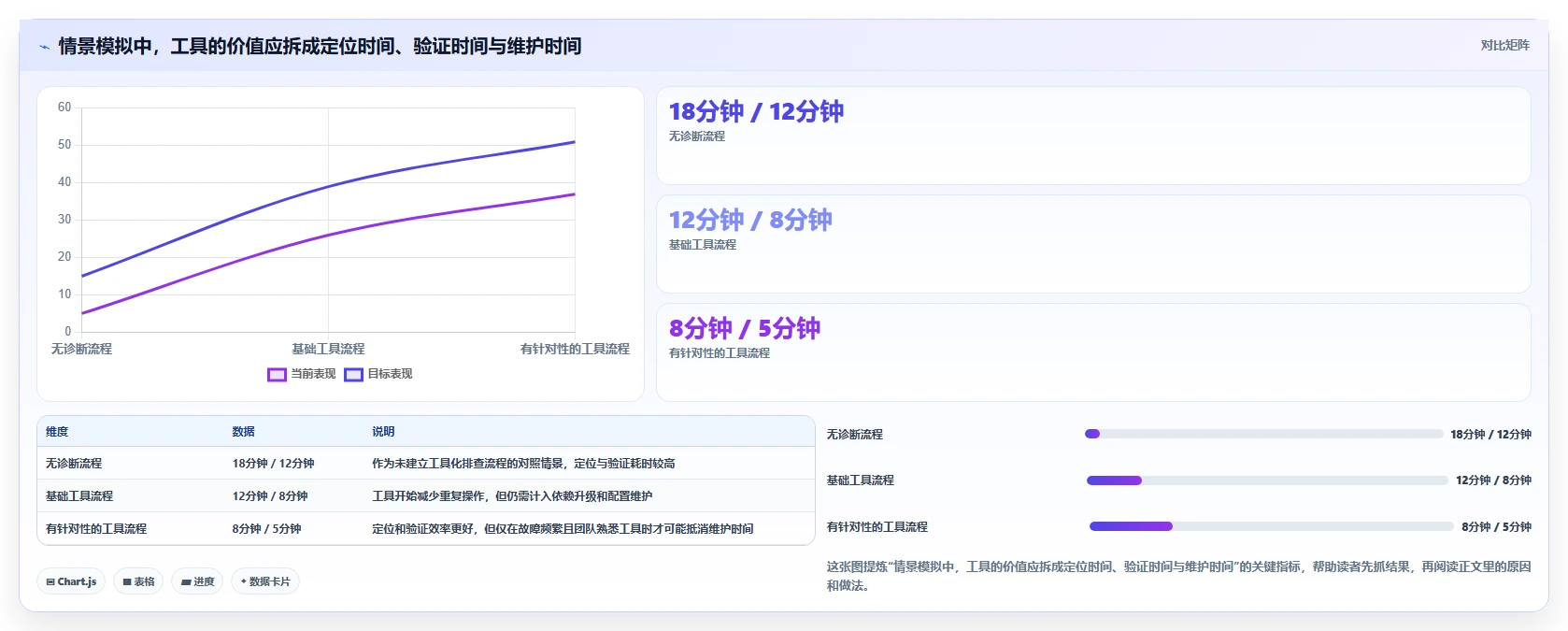
Task: Click the Chart.js tag chip
Action: click(x=71, y=581)
